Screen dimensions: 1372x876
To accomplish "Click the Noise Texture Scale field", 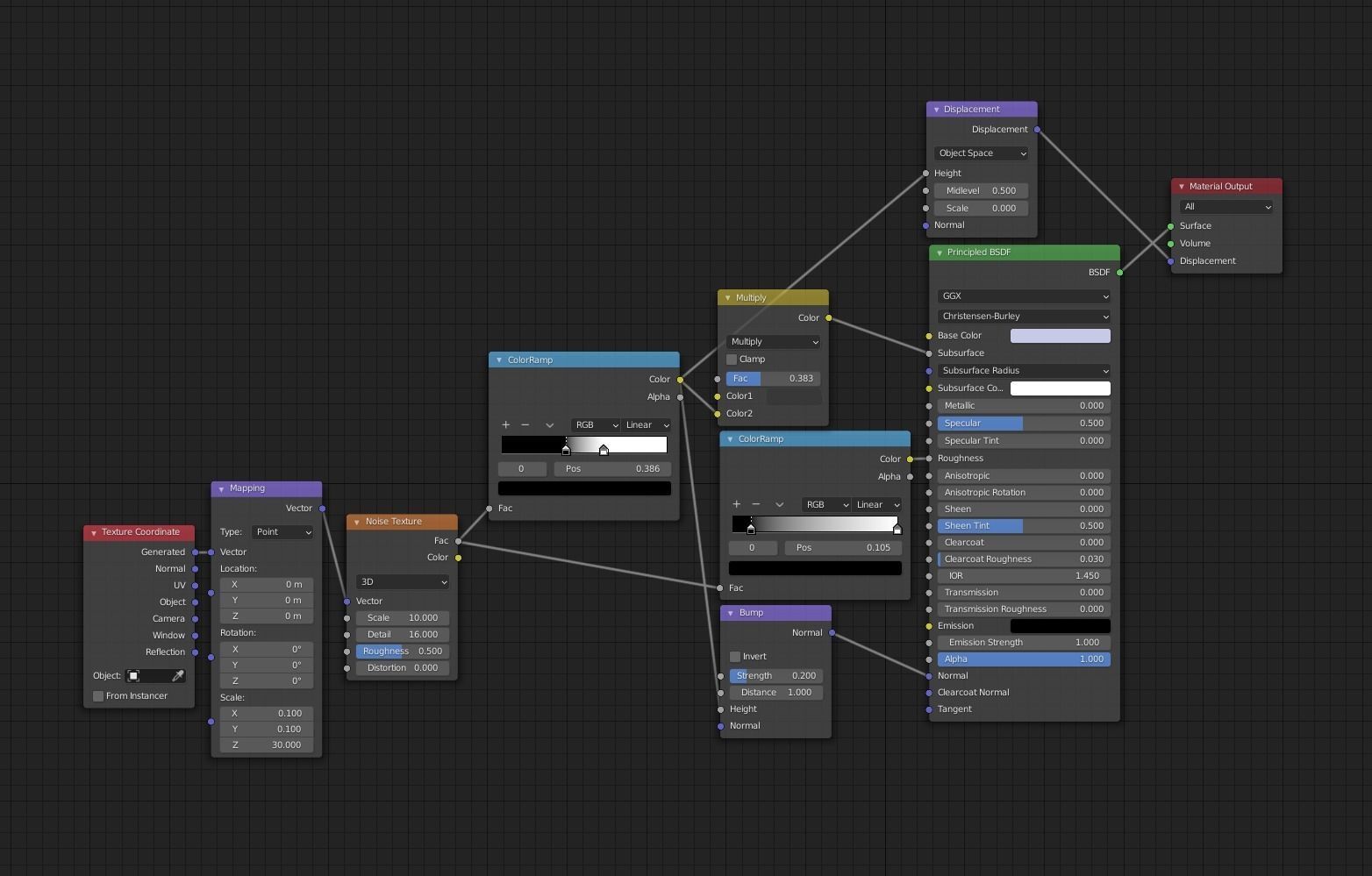I will click(403, 618).
